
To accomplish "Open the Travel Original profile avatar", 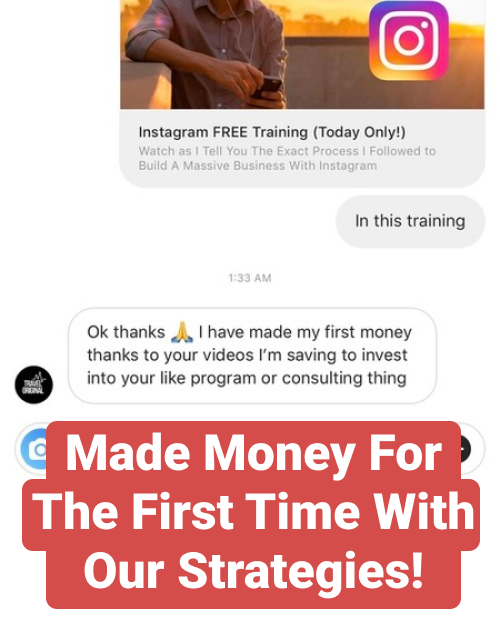I will pyautogui.click(x=34, y=384).
